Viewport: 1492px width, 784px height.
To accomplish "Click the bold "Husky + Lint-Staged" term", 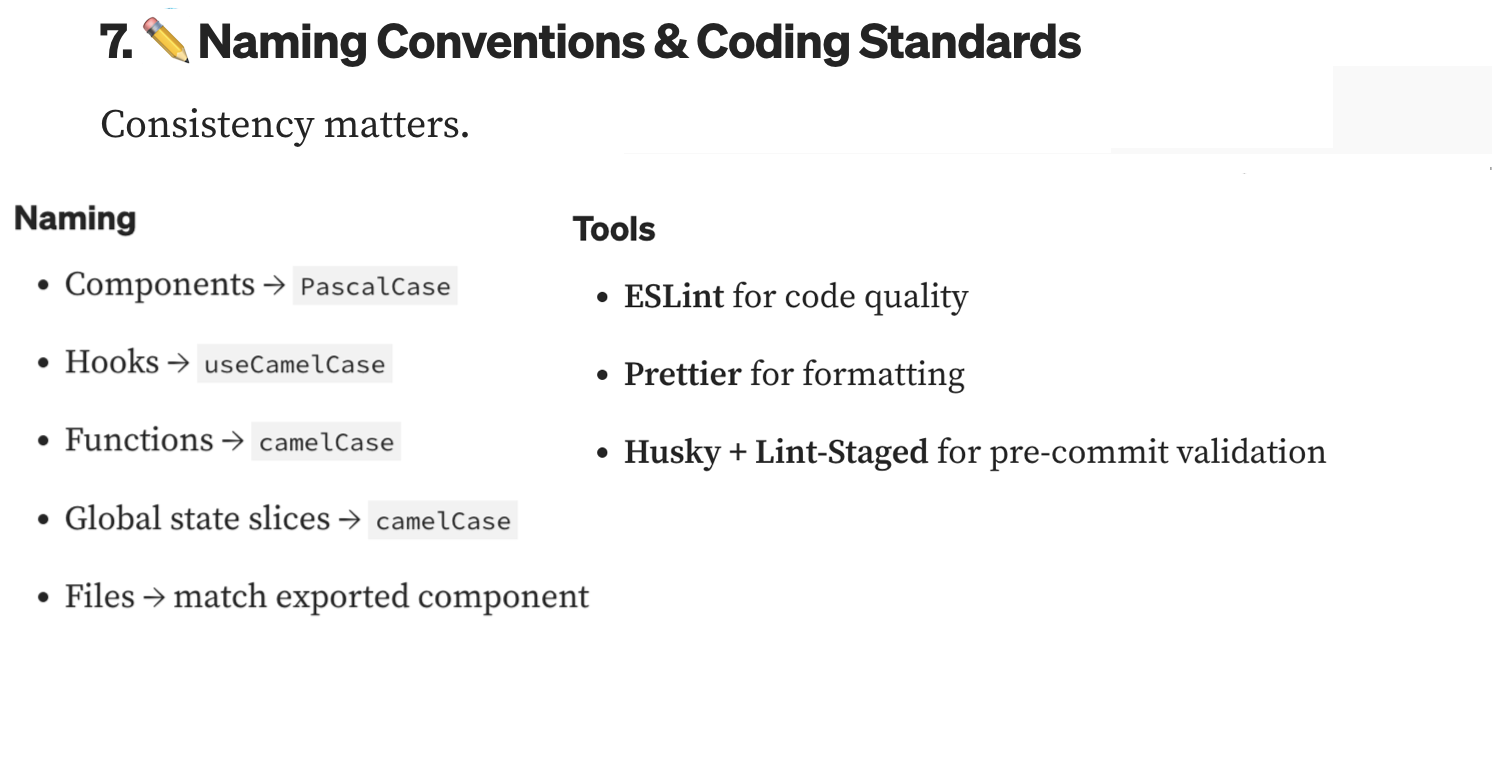I will click(776, 452).
